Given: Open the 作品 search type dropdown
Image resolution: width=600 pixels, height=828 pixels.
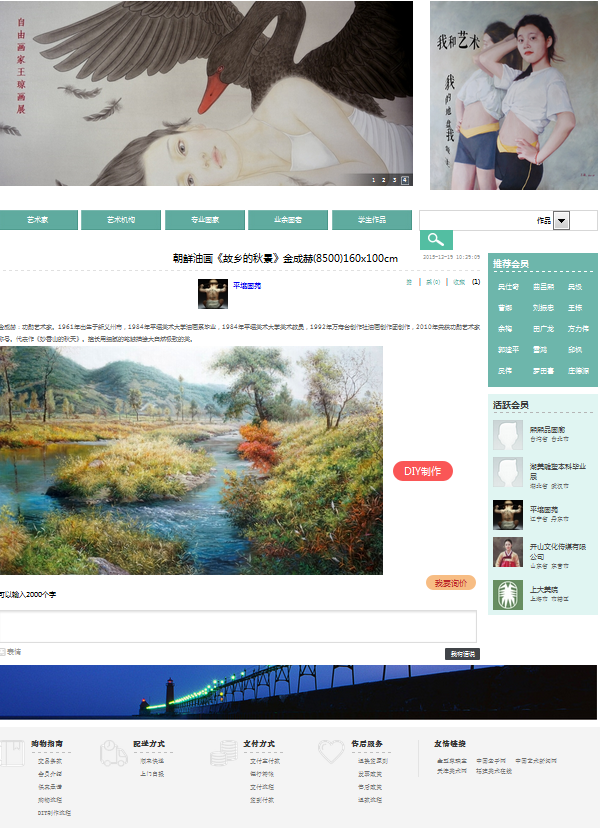Looking at the screenshot, I should pyautogui.click(x=561, y=221).
